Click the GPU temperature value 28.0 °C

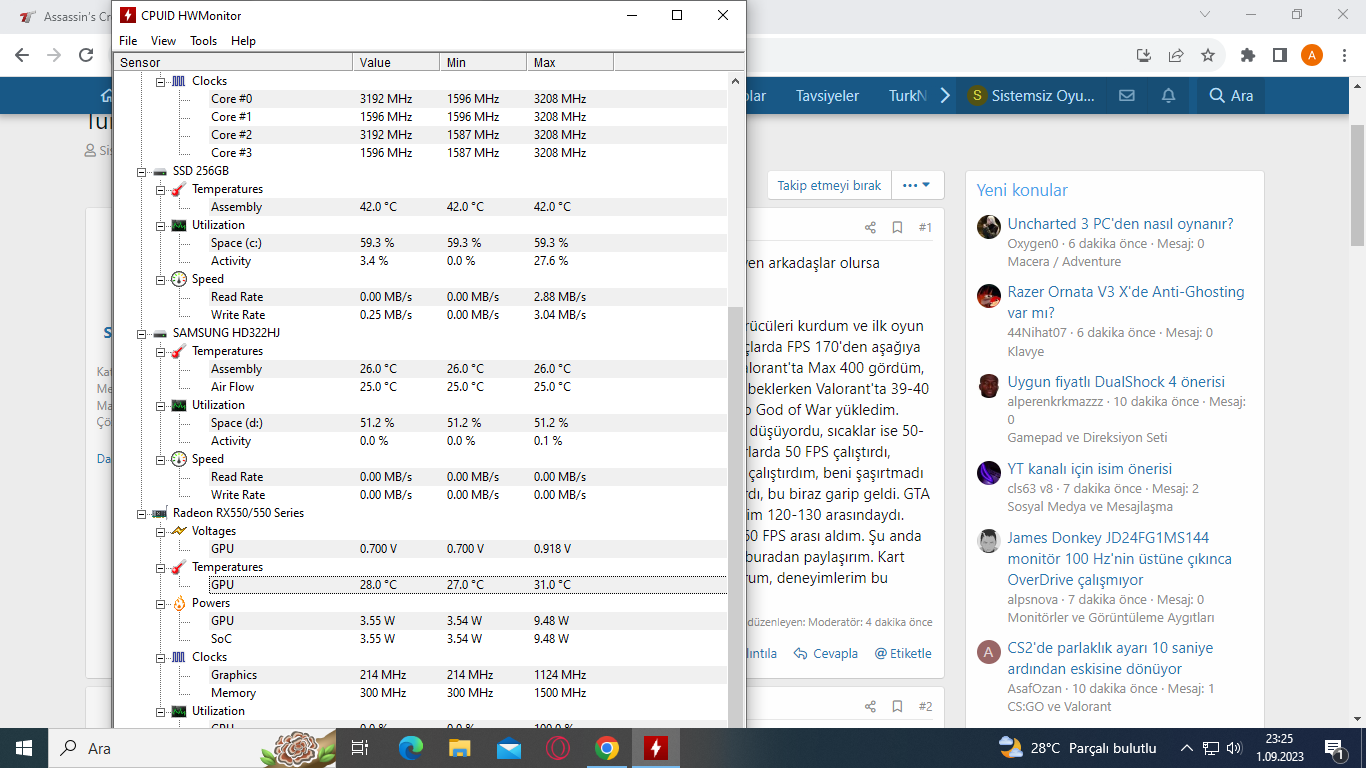(x=378, y=585)
